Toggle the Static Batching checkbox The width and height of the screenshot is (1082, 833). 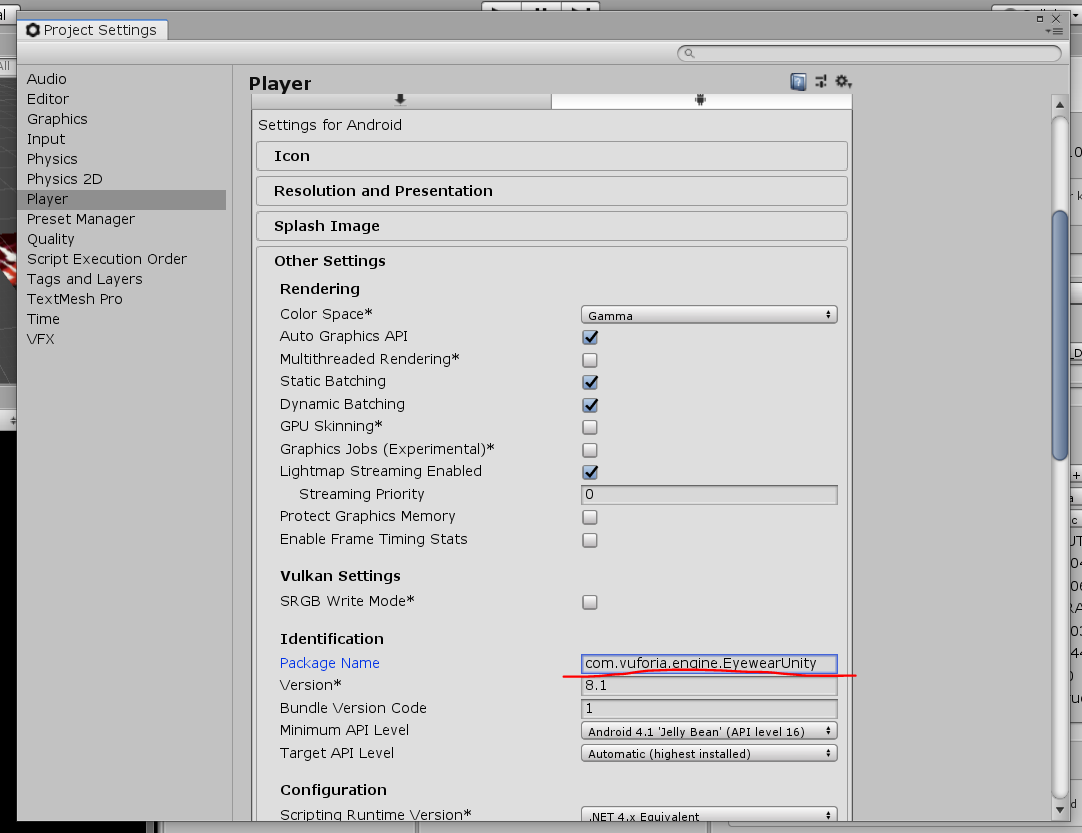coord(590,382)
